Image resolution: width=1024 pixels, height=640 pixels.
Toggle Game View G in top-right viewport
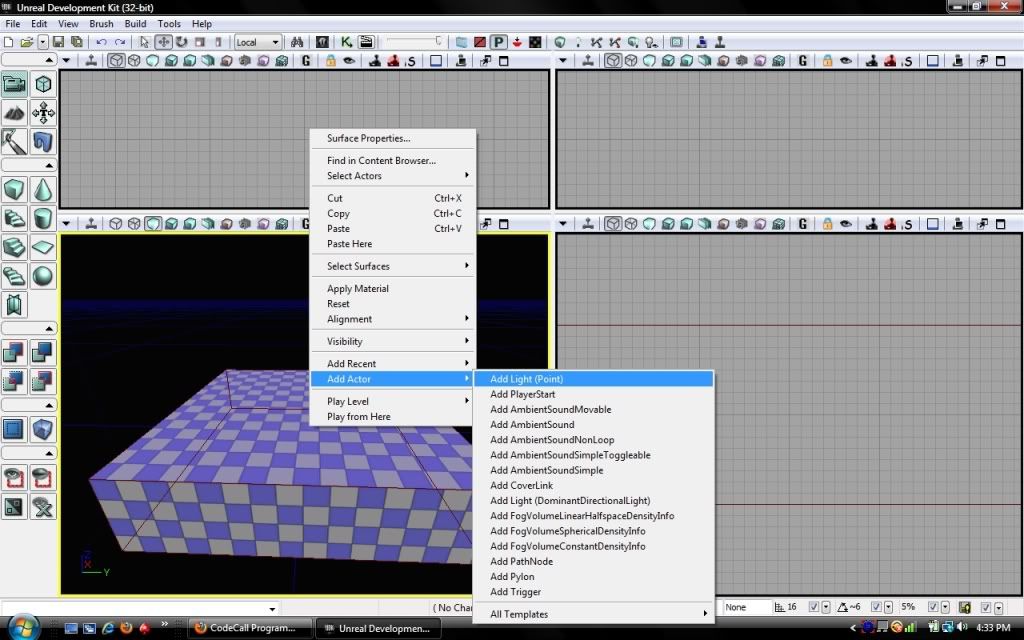(803, 61)
